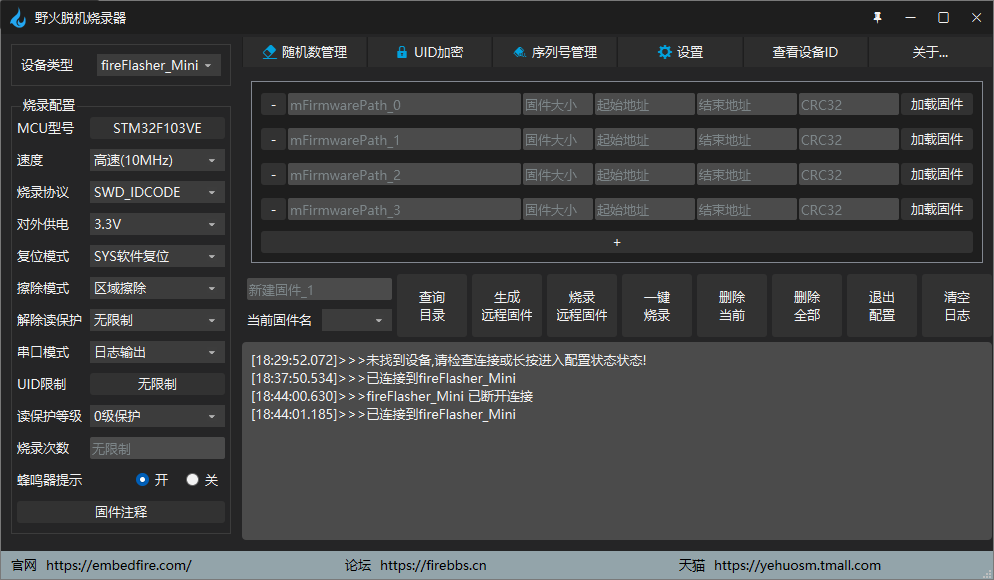Open the 速度 高速(10MHz) dropdown
Screen dimensions: 994x580
tap(157, 160)
